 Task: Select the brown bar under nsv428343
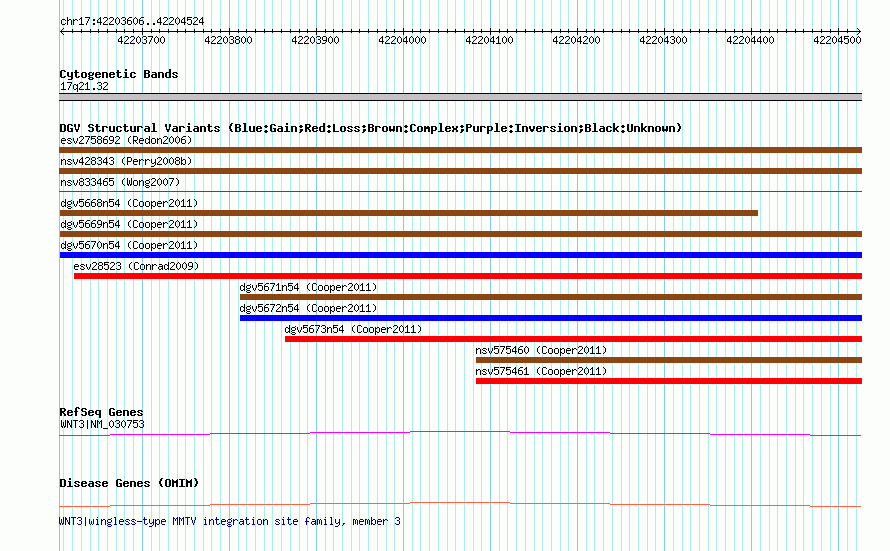point(460,171)
